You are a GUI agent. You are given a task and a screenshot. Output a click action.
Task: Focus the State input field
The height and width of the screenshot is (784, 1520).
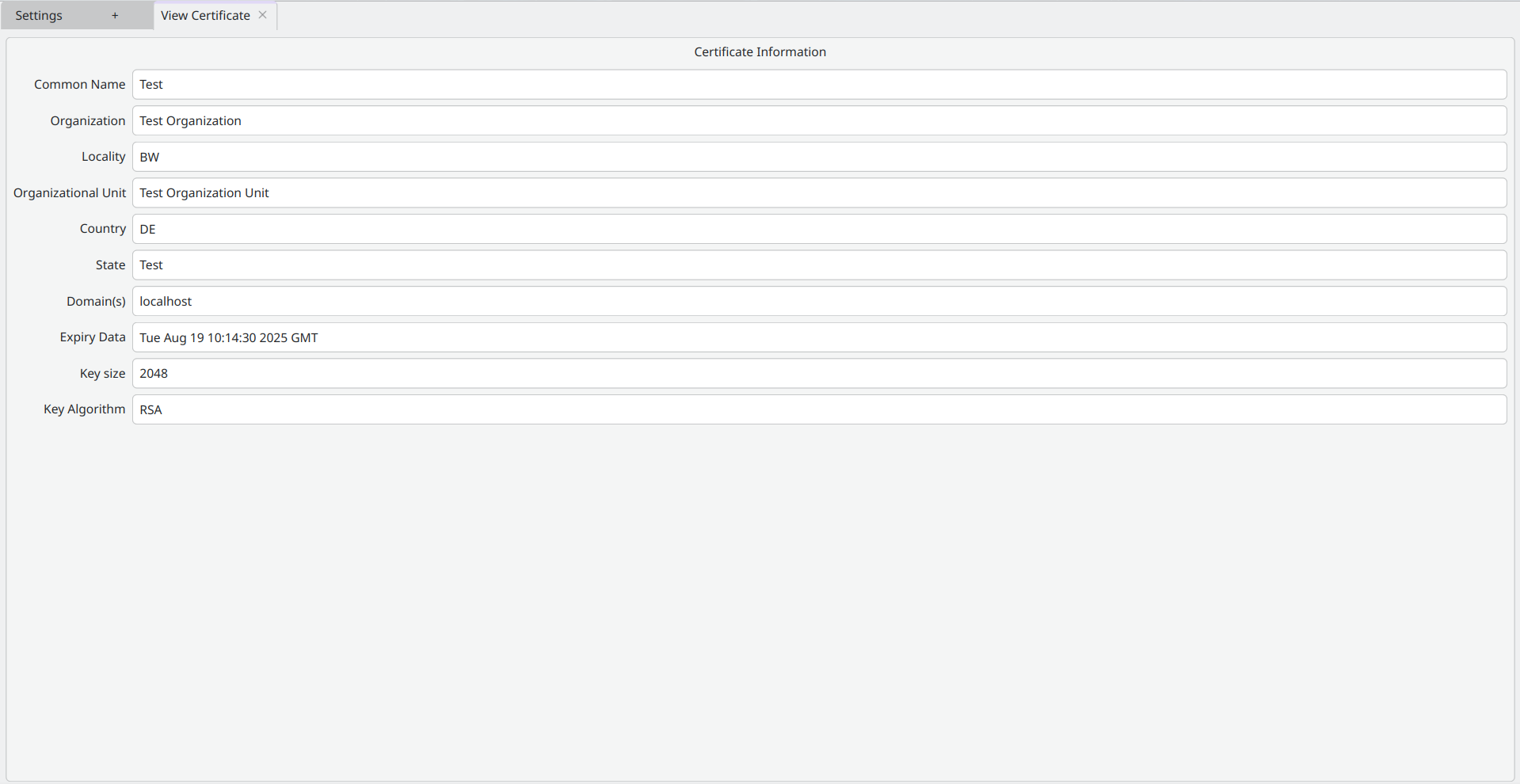(x=818, y=265)
